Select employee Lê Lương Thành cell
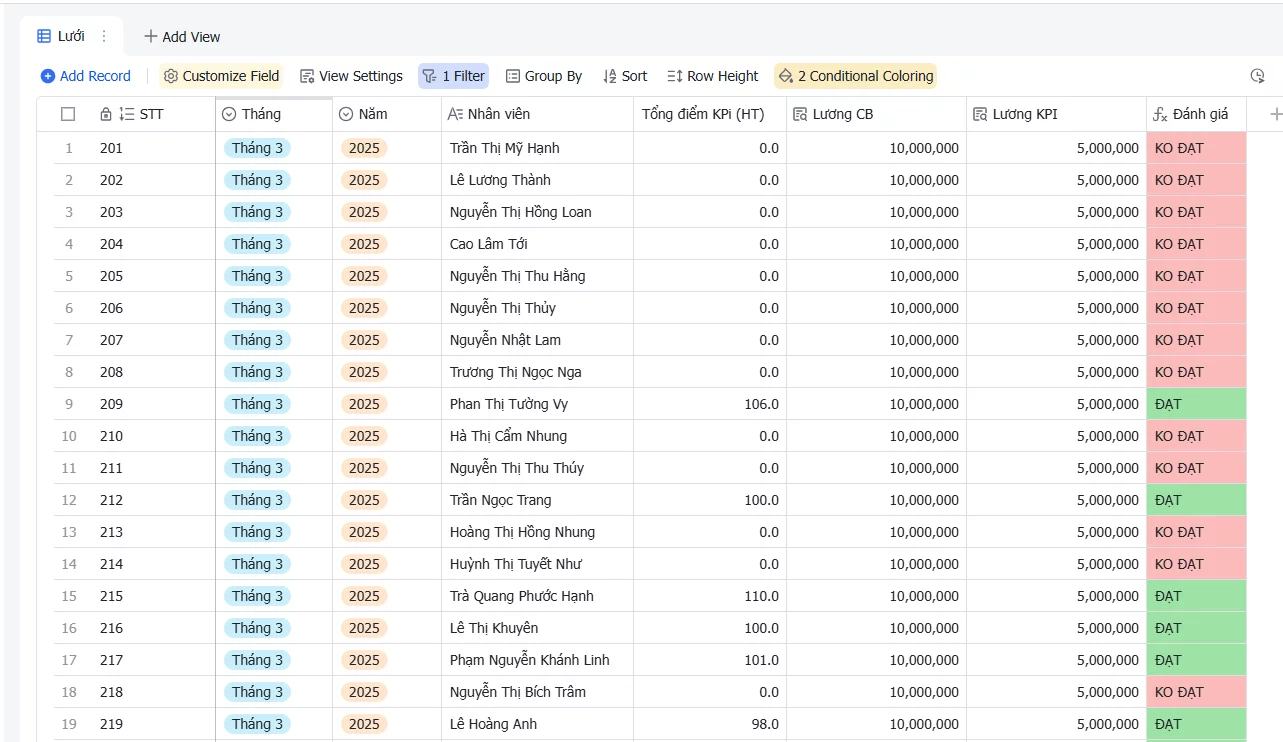 click(537, 180)
